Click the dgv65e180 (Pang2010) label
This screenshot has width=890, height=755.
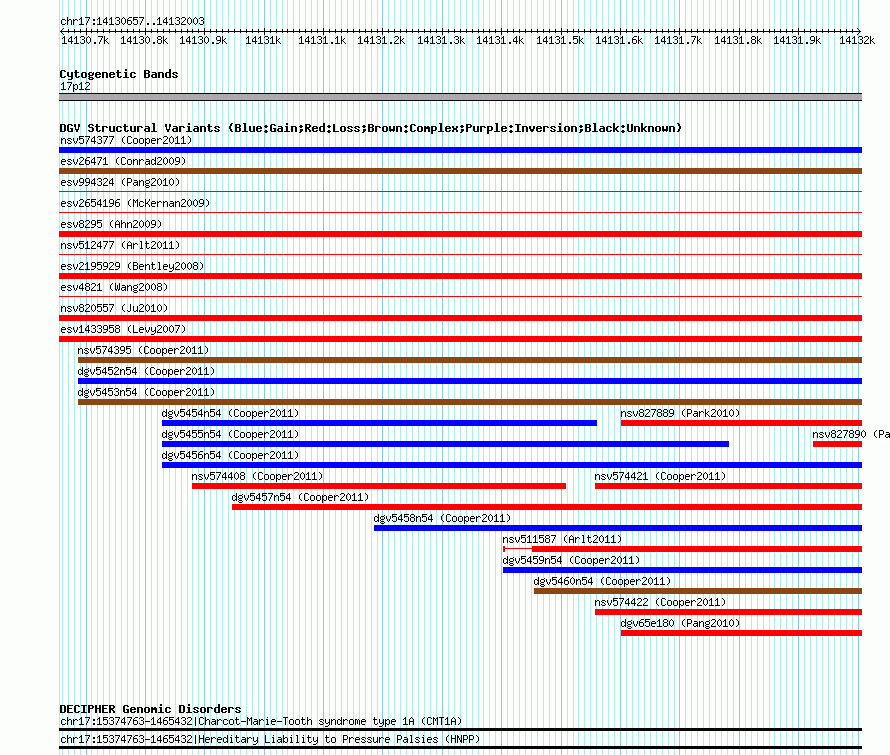pyautogui.click(x=680, y=623)
